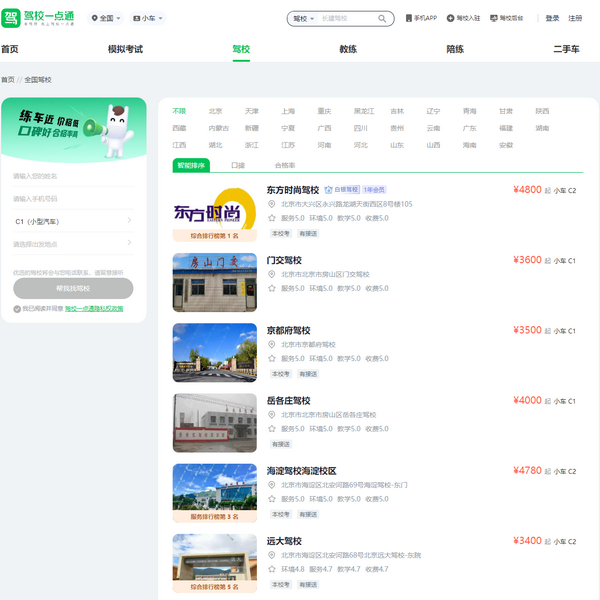This screenshot has width=600, height=600.
Task: Click the 驾校一点通 logo icon
Action: click(x=12, y=18)
